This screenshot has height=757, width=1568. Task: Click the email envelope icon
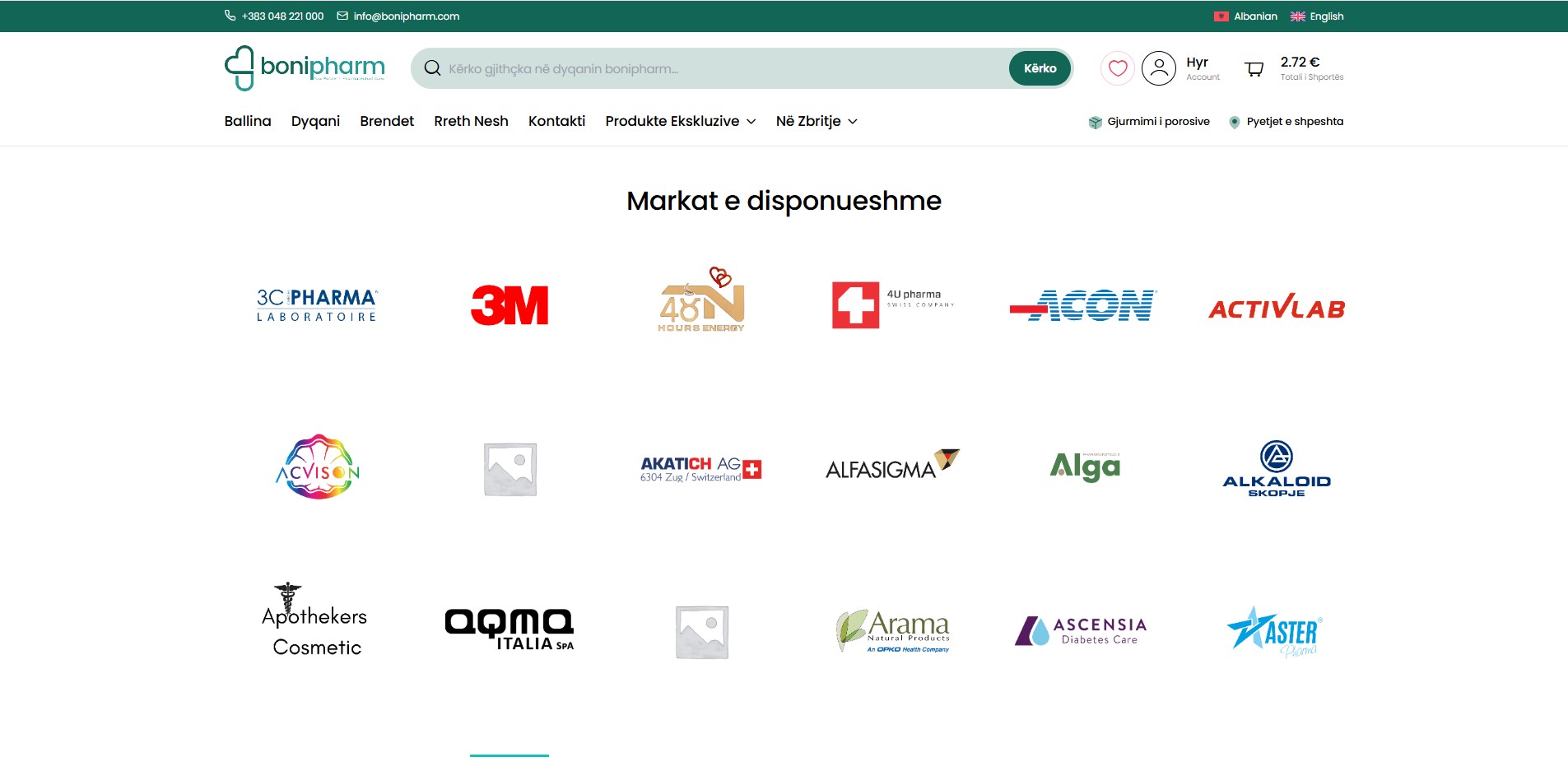coord(342,16)
